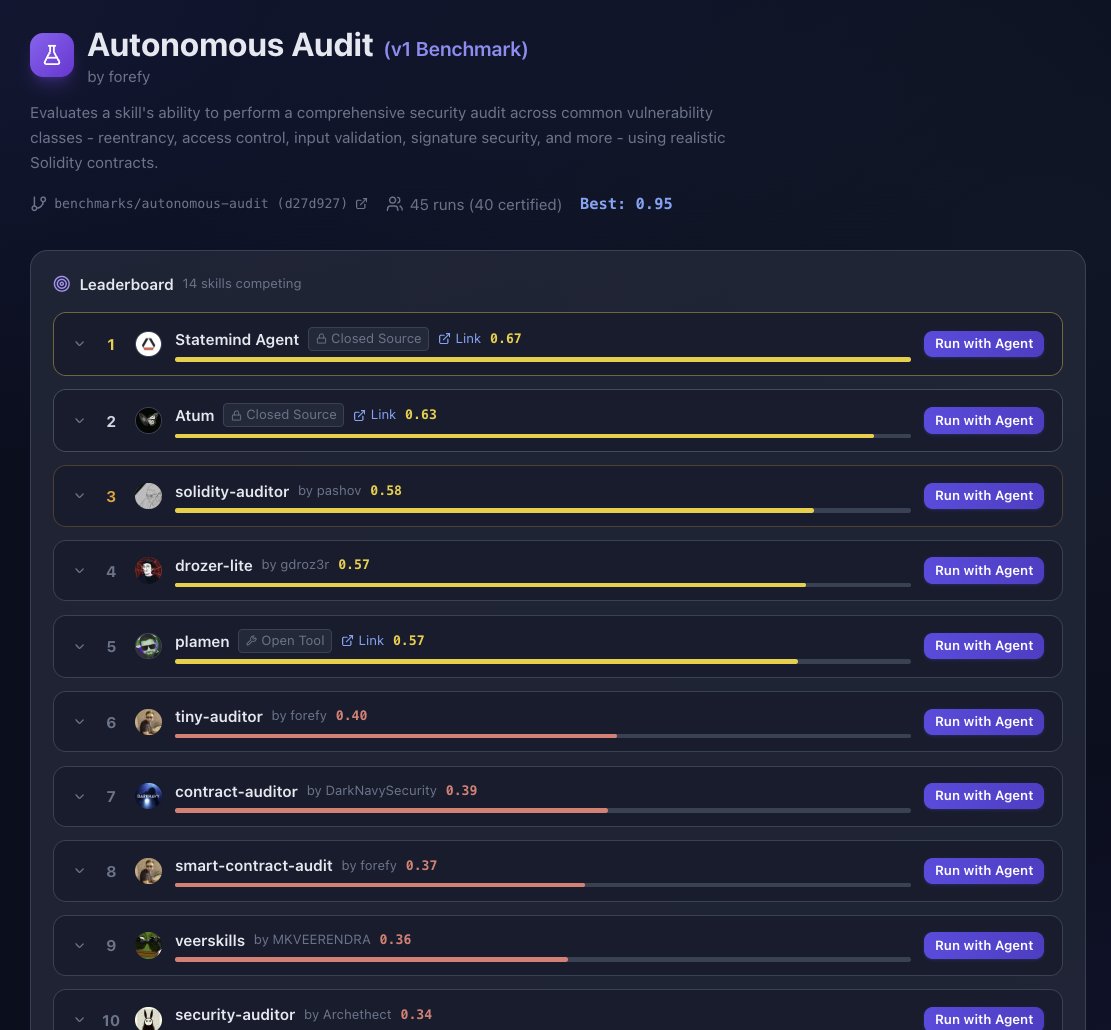
Task: Click the purple flask benchmark icon
Action: click(52, 55)
